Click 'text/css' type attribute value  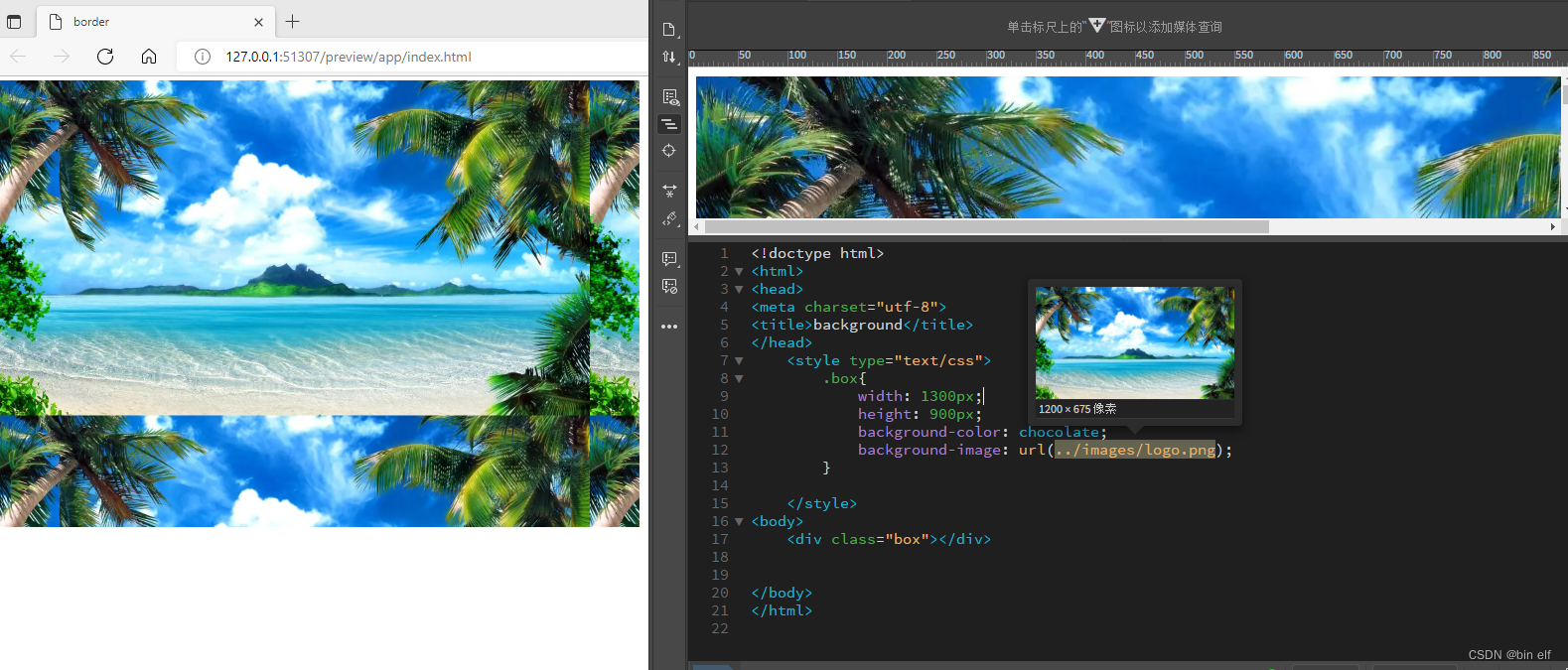938,360
